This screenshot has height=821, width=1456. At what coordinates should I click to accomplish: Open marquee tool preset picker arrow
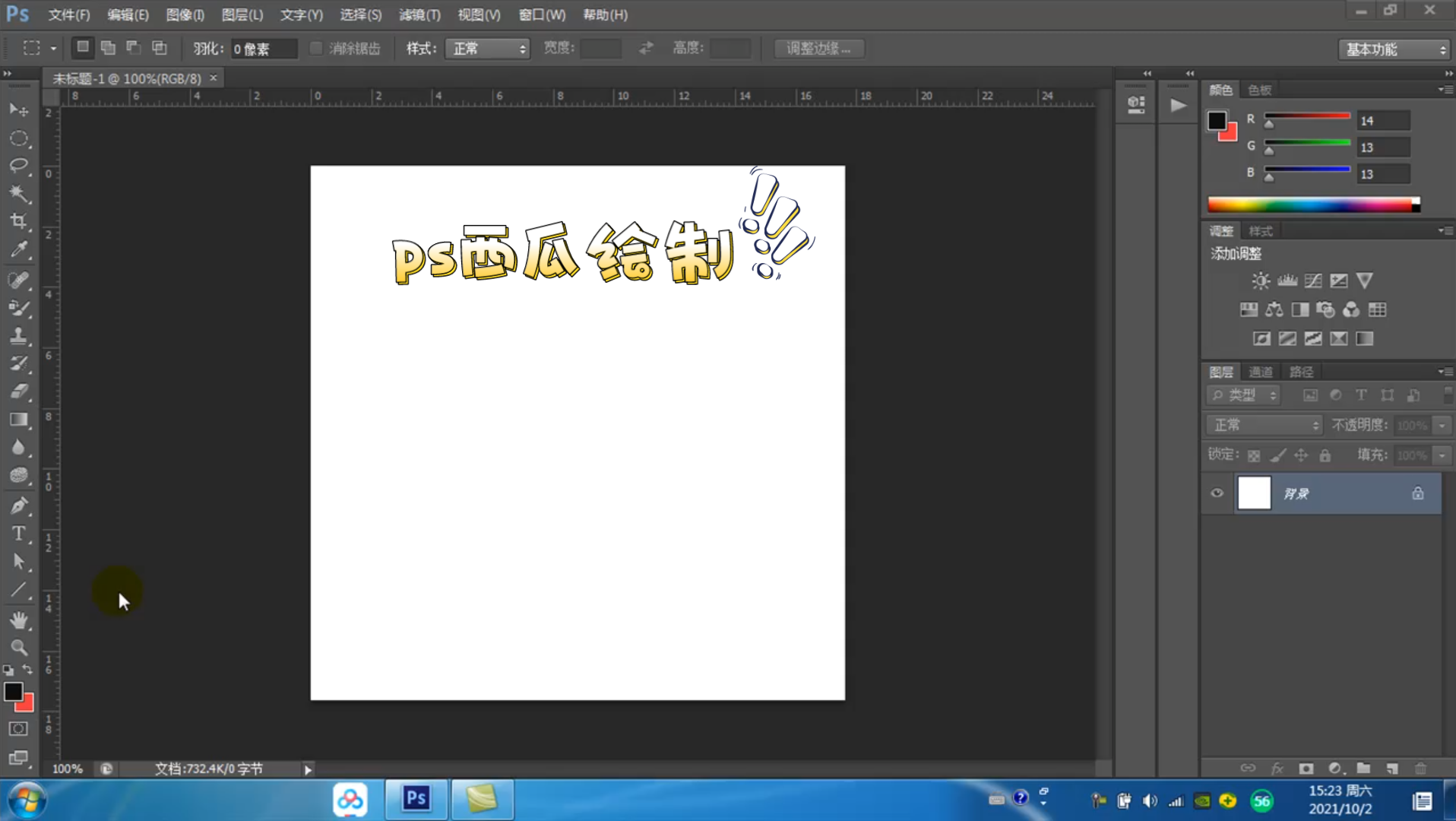53,49
